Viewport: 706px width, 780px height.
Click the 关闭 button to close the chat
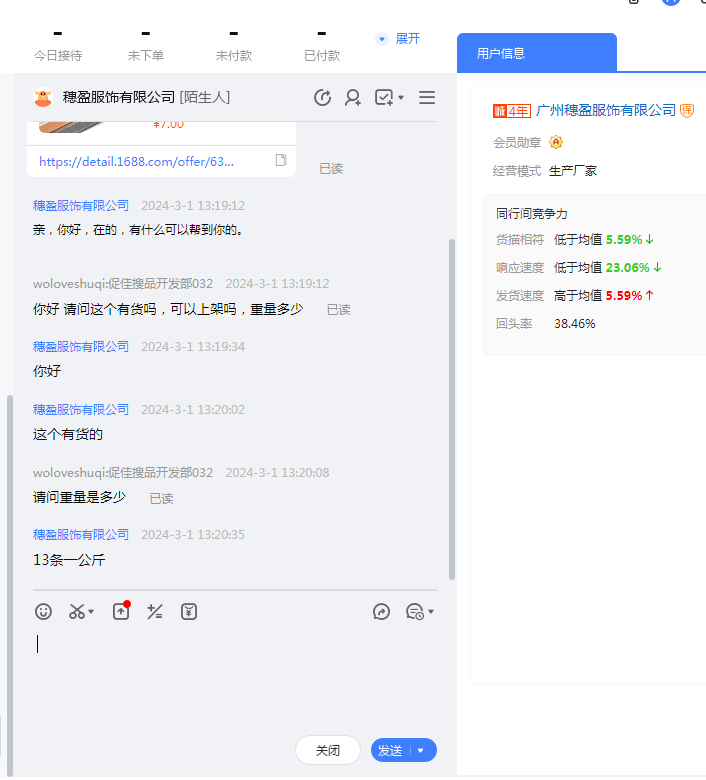[328, 750]
